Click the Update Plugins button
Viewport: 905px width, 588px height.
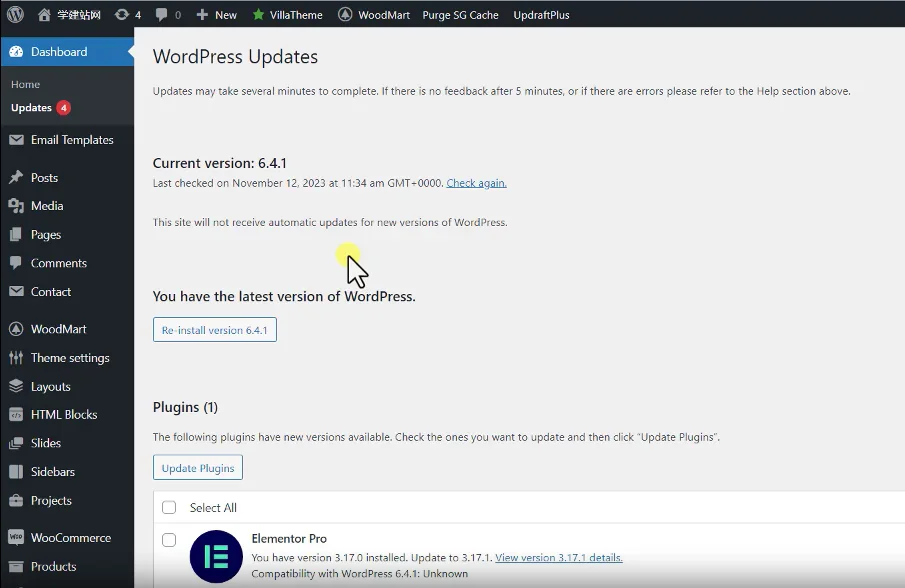click(198, 467)
